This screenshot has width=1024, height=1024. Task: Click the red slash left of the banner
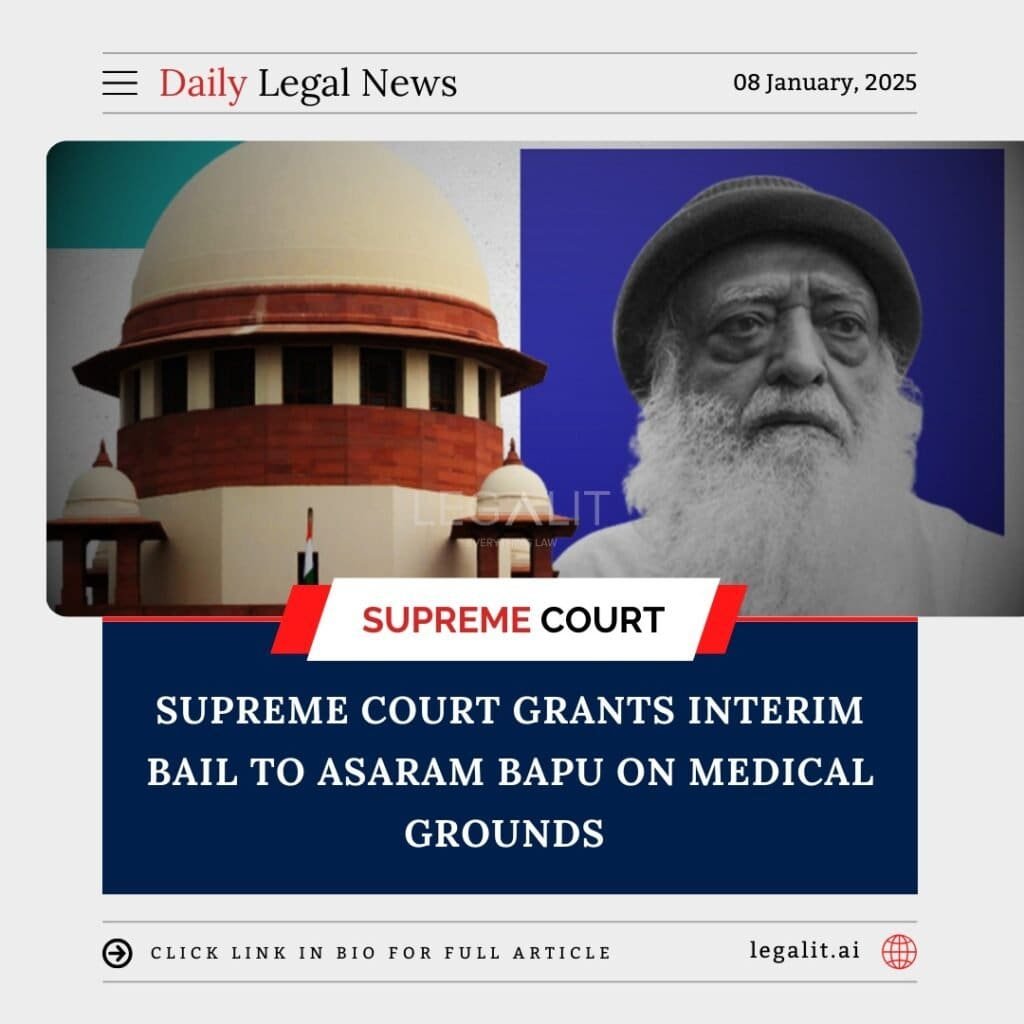299,619
